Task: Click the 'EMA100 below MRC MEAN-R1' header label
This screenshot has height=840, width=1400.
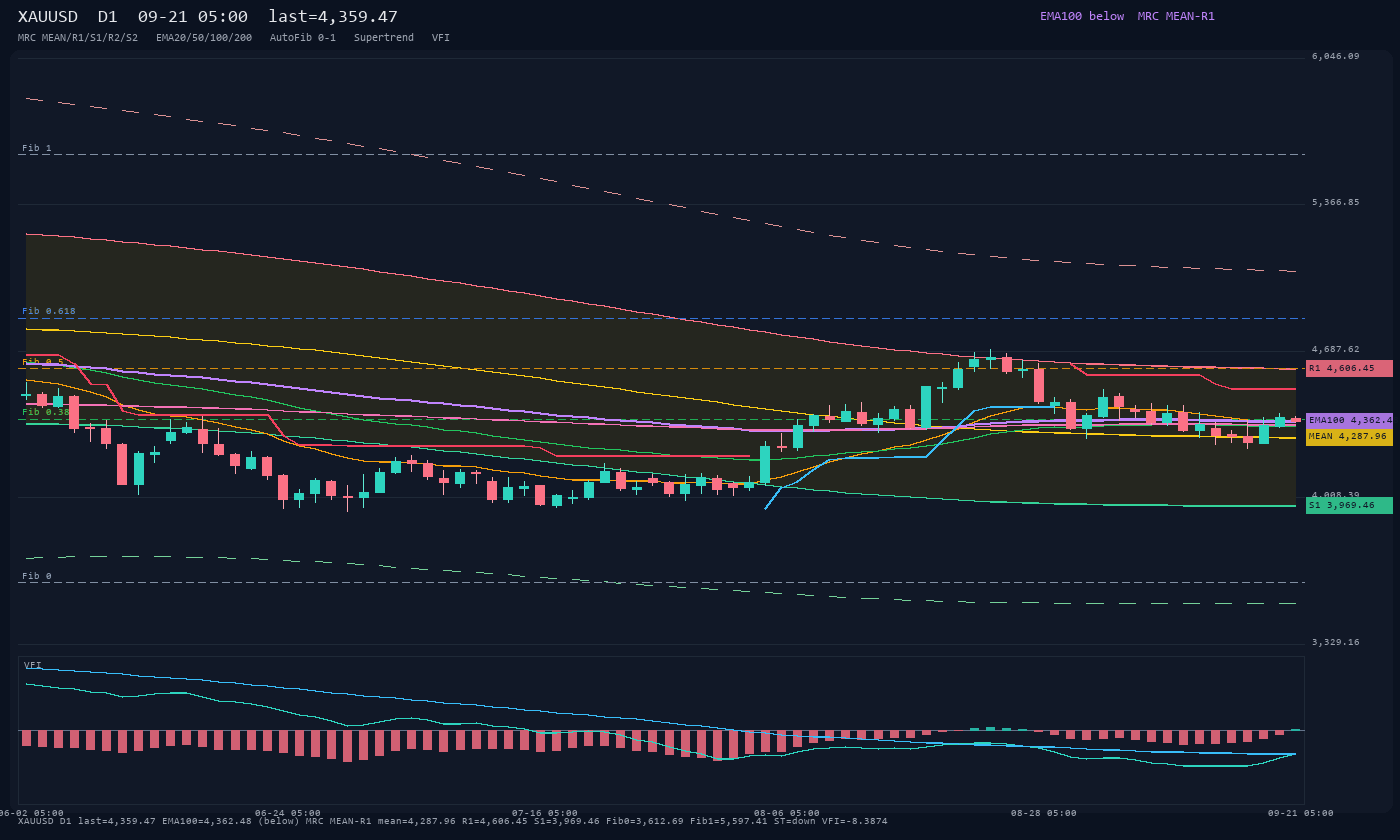Action: coord(1127,17)
